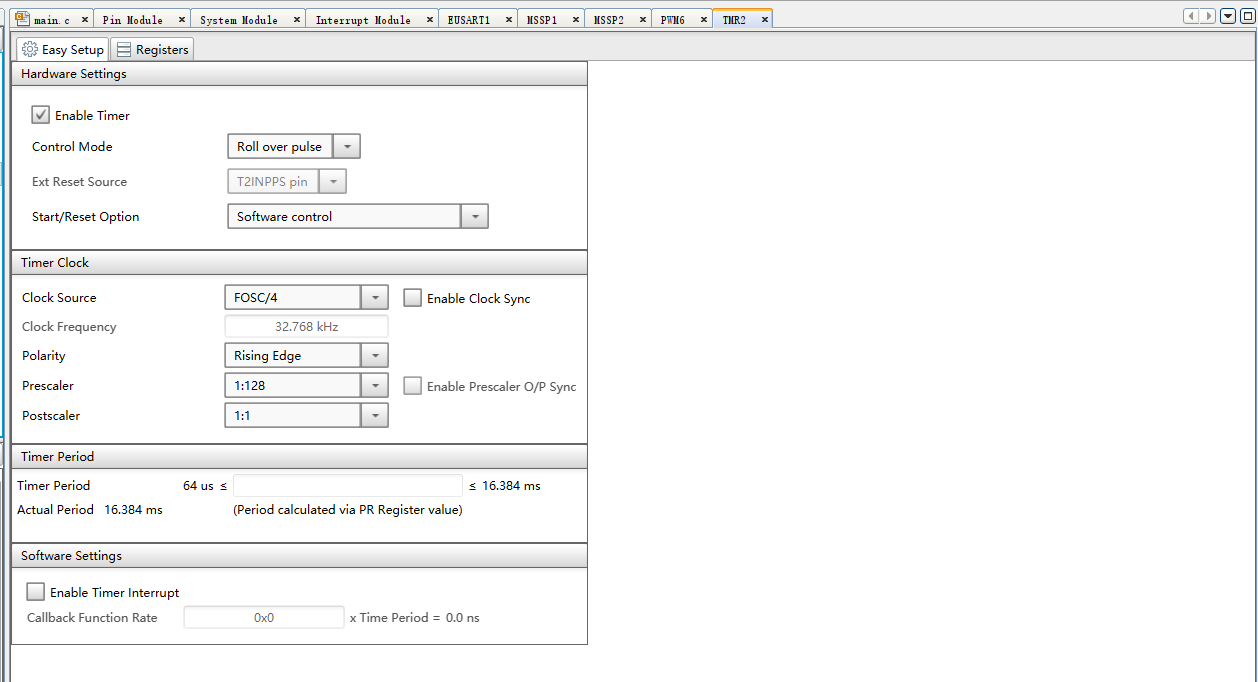Open the Ext Reset Source dropdown
This screenshot has height=682, width=1258.
pos(332,182)
